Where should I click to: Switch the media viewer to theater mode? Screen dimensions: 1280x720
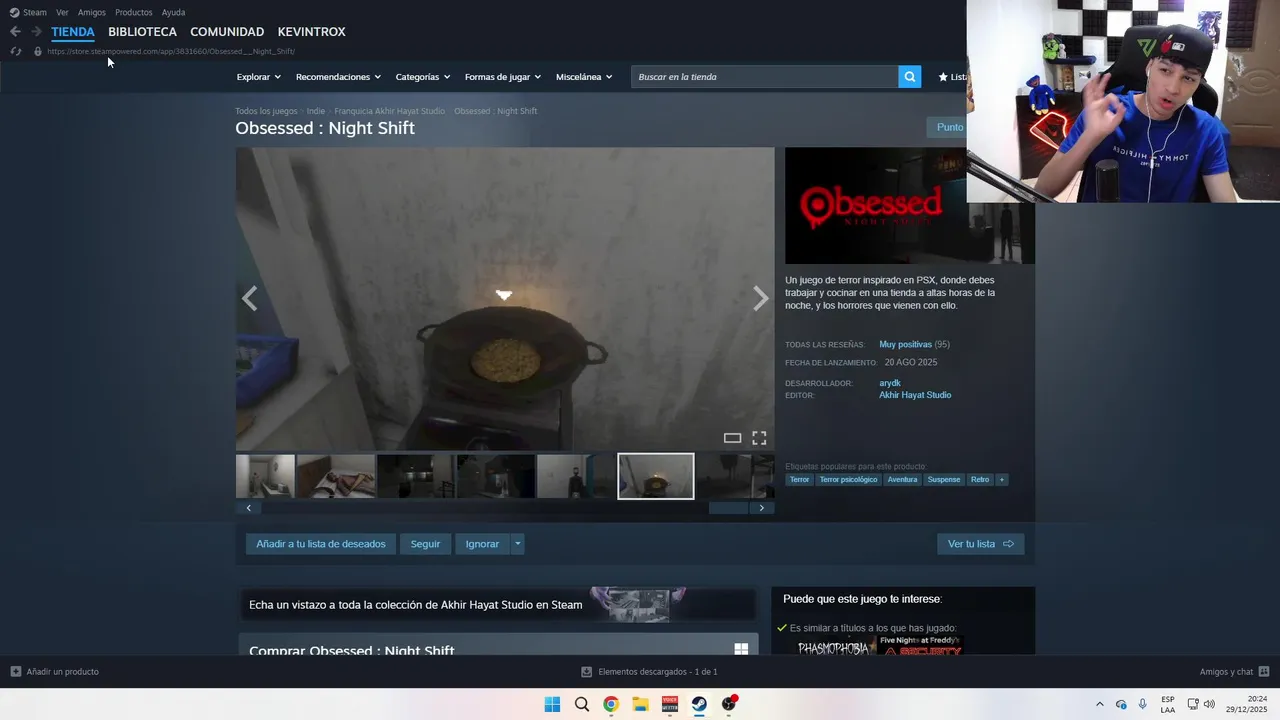[x=732, y=438]
